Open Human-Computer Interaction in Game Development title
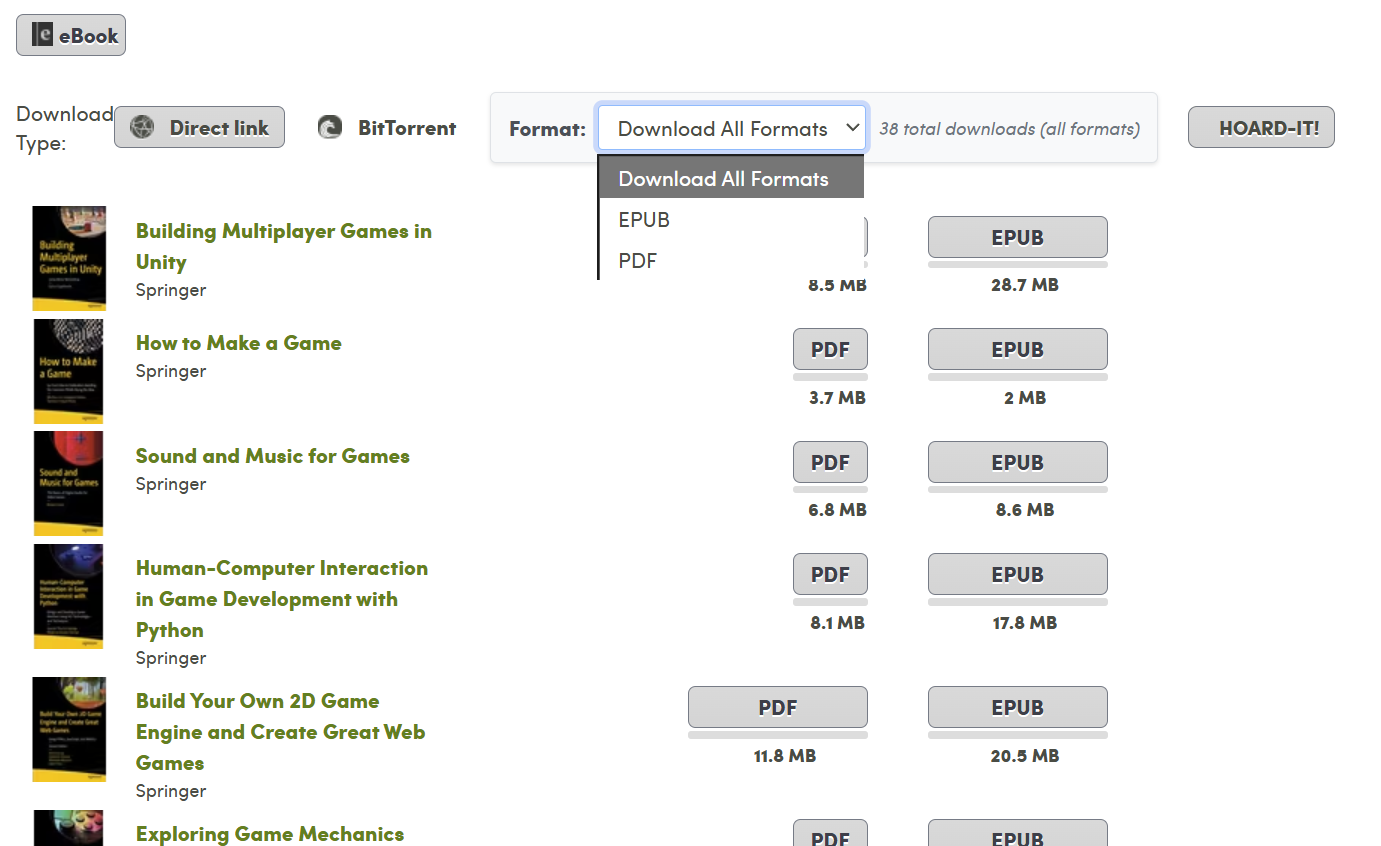The height and width of the screenshot is (846, 1381). pyautogui.click(x=282, y=599)
